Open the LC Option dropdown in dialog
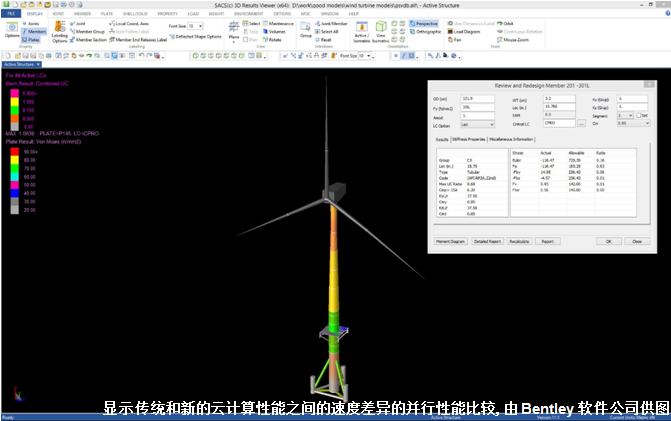 [x=477, y=125]
